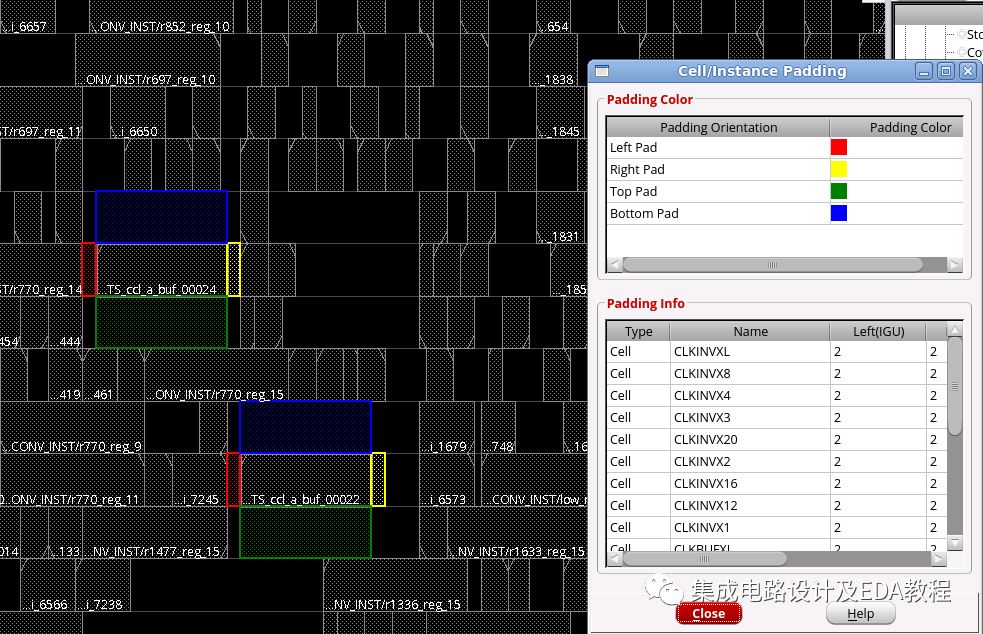Click Padding Info horizontal scrollbar thumb
The width and height of the screenshot is (983, 634).
704,558
